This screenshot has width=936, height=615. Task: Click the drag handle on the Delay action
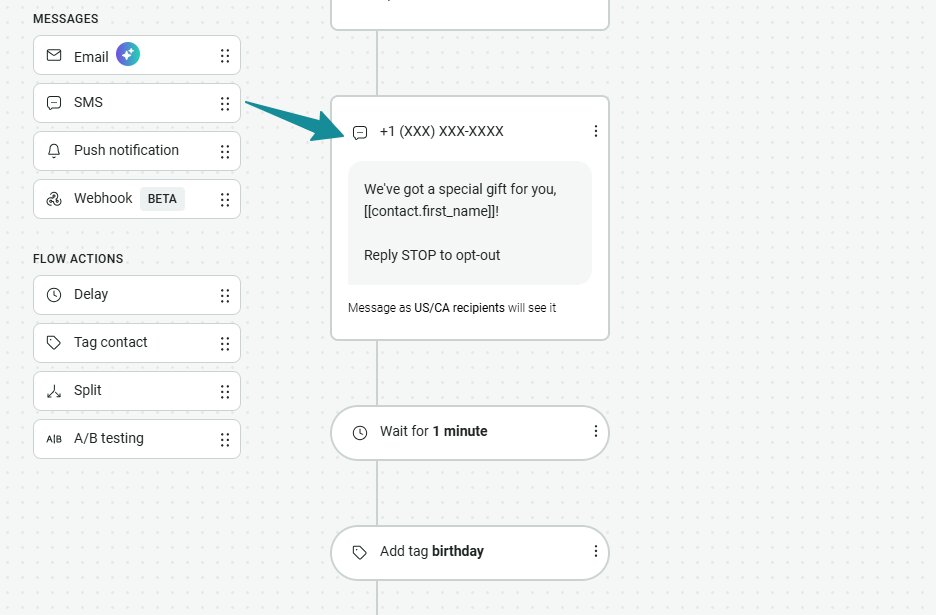click(x=226, y=294)
